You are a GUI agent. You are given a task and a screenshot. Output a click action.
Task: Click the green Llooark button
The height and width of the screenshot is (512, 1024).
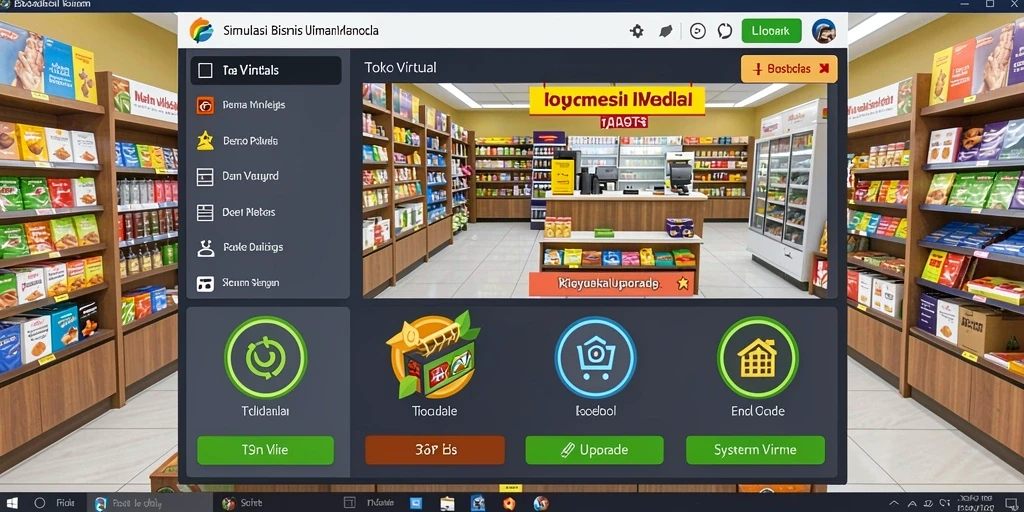click(771, 31)
